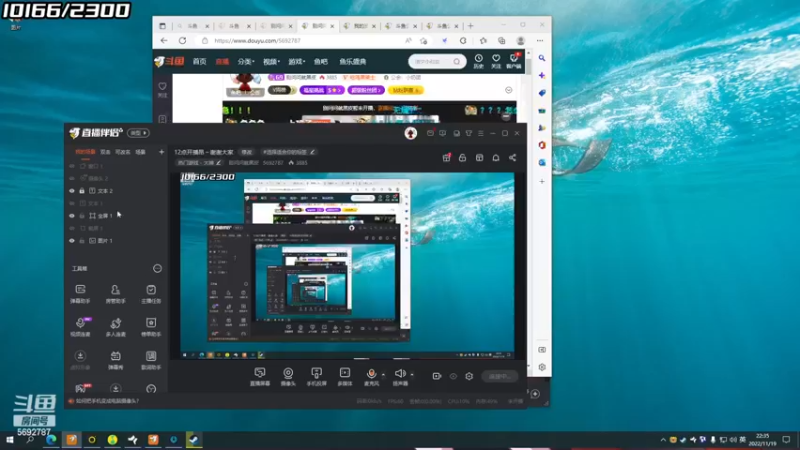Image resolution: width=800 pixels, height=450 pixels.
Task: Open the gift box icon above preview
Action: 446,158
